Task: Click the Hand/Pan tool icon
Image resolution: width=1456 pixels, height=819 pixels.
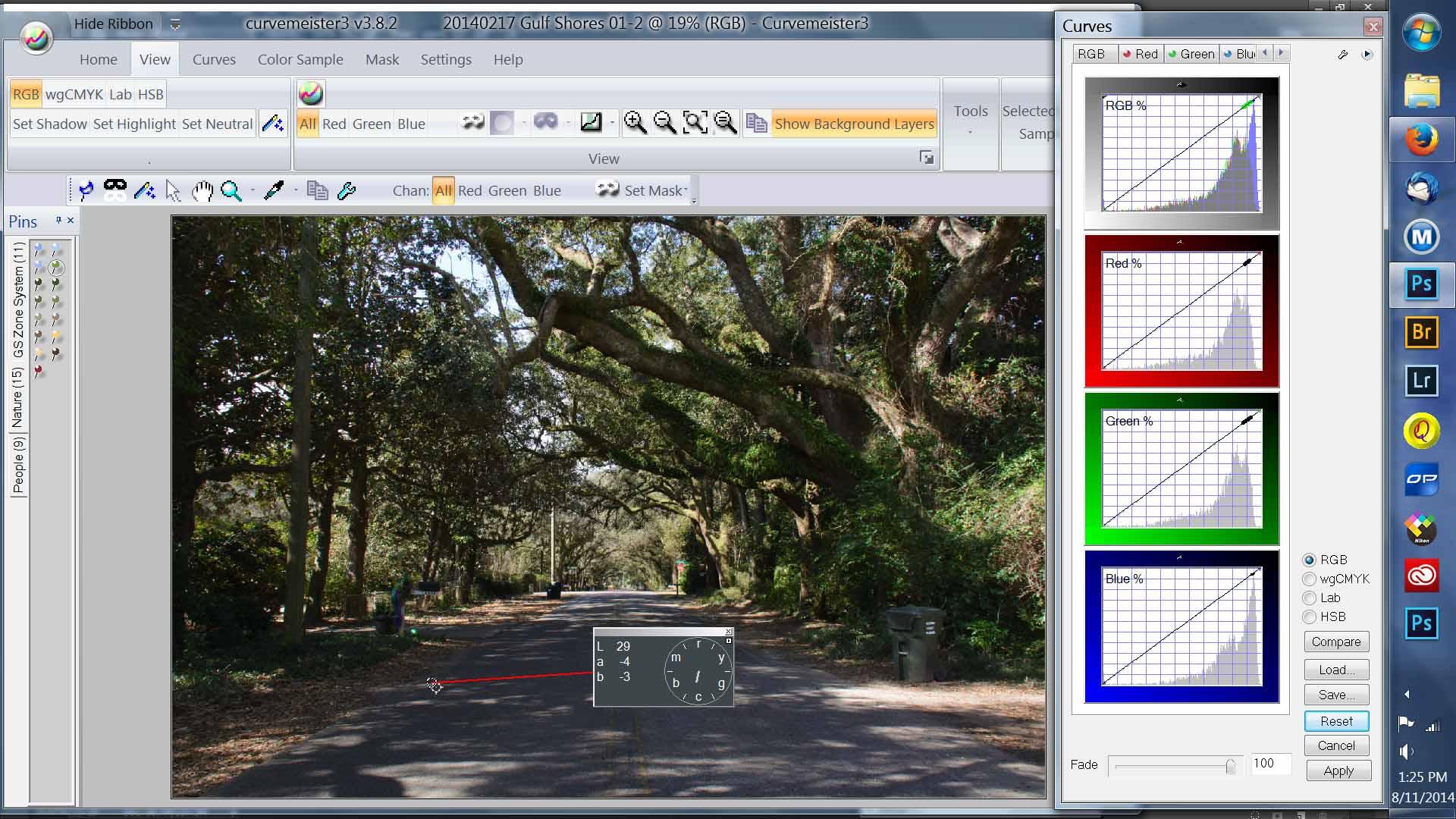Action: pyautogui.click(x=201, y=190)
